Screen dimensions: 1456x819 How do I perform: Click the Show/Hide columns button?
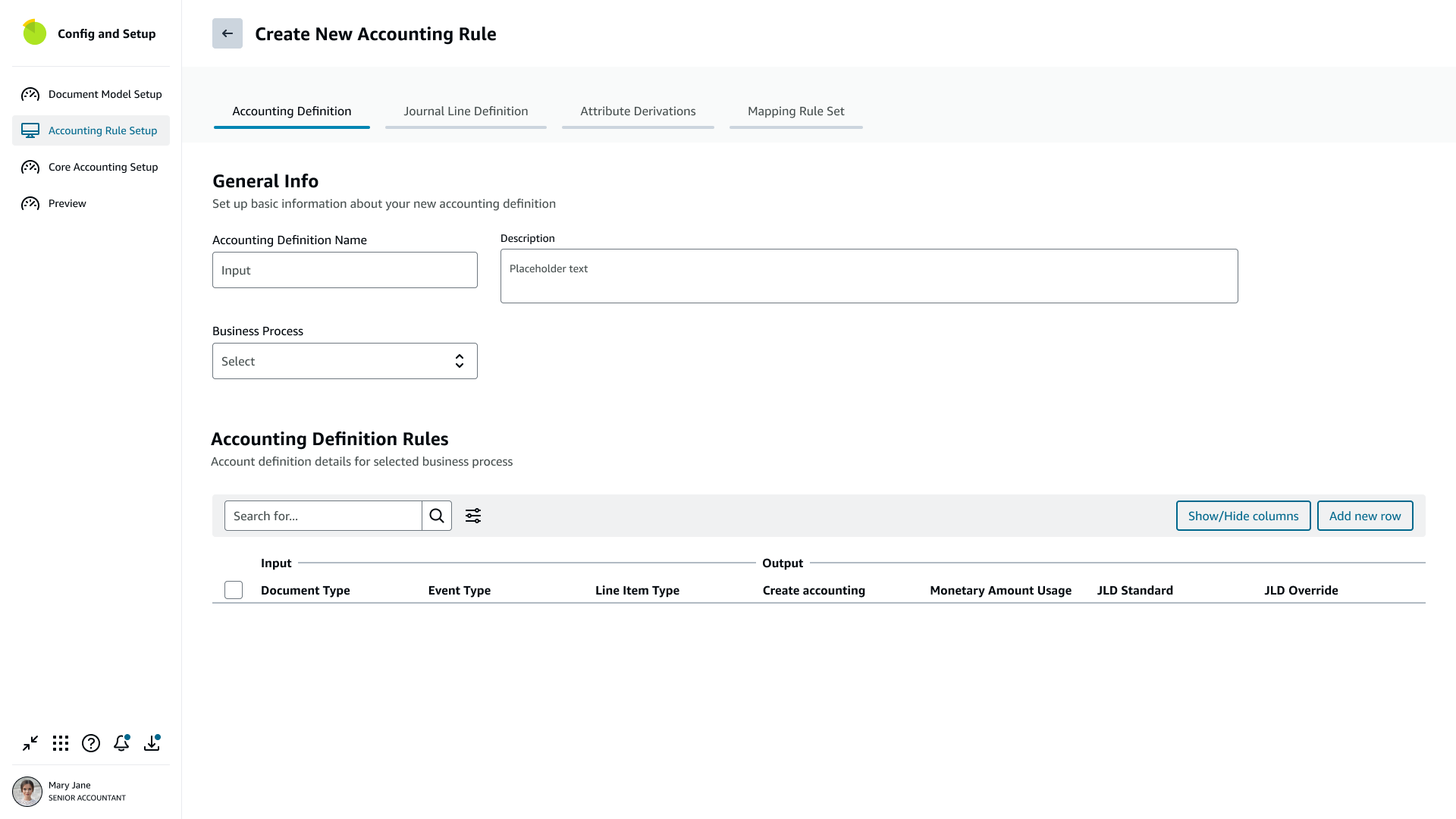(x=1243, y=516)
